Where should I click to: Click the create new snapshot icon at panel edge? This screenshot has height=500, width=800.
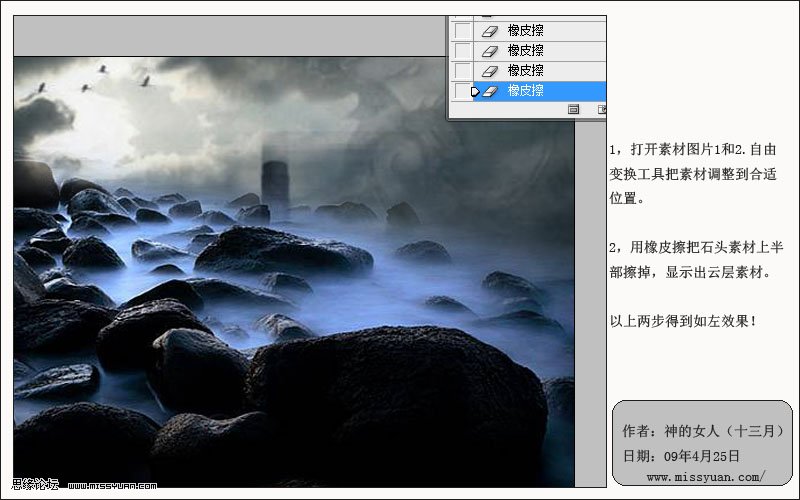602,109
